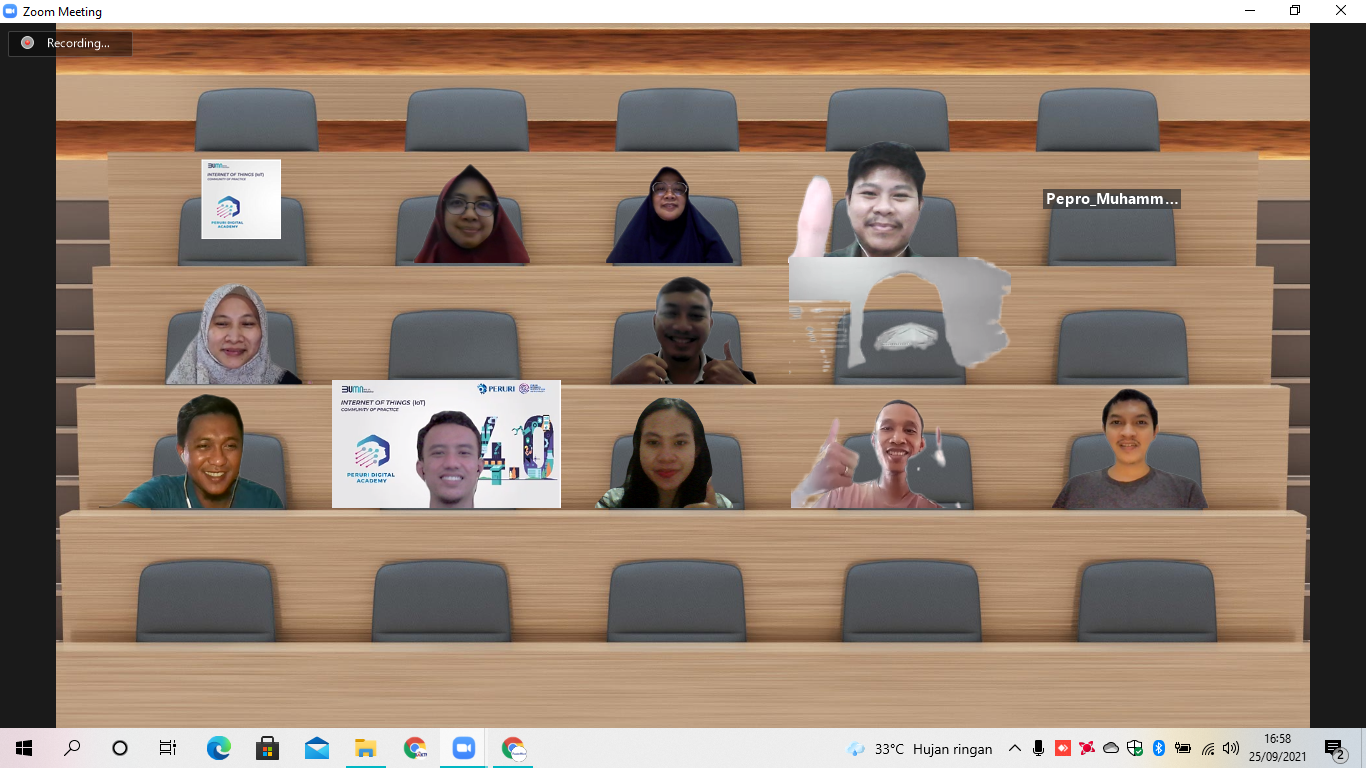Open the Zoom app in the taskbar
The height and width of the screenshot is (768, 1366).
pyautogui.click(x=462, y=748)
